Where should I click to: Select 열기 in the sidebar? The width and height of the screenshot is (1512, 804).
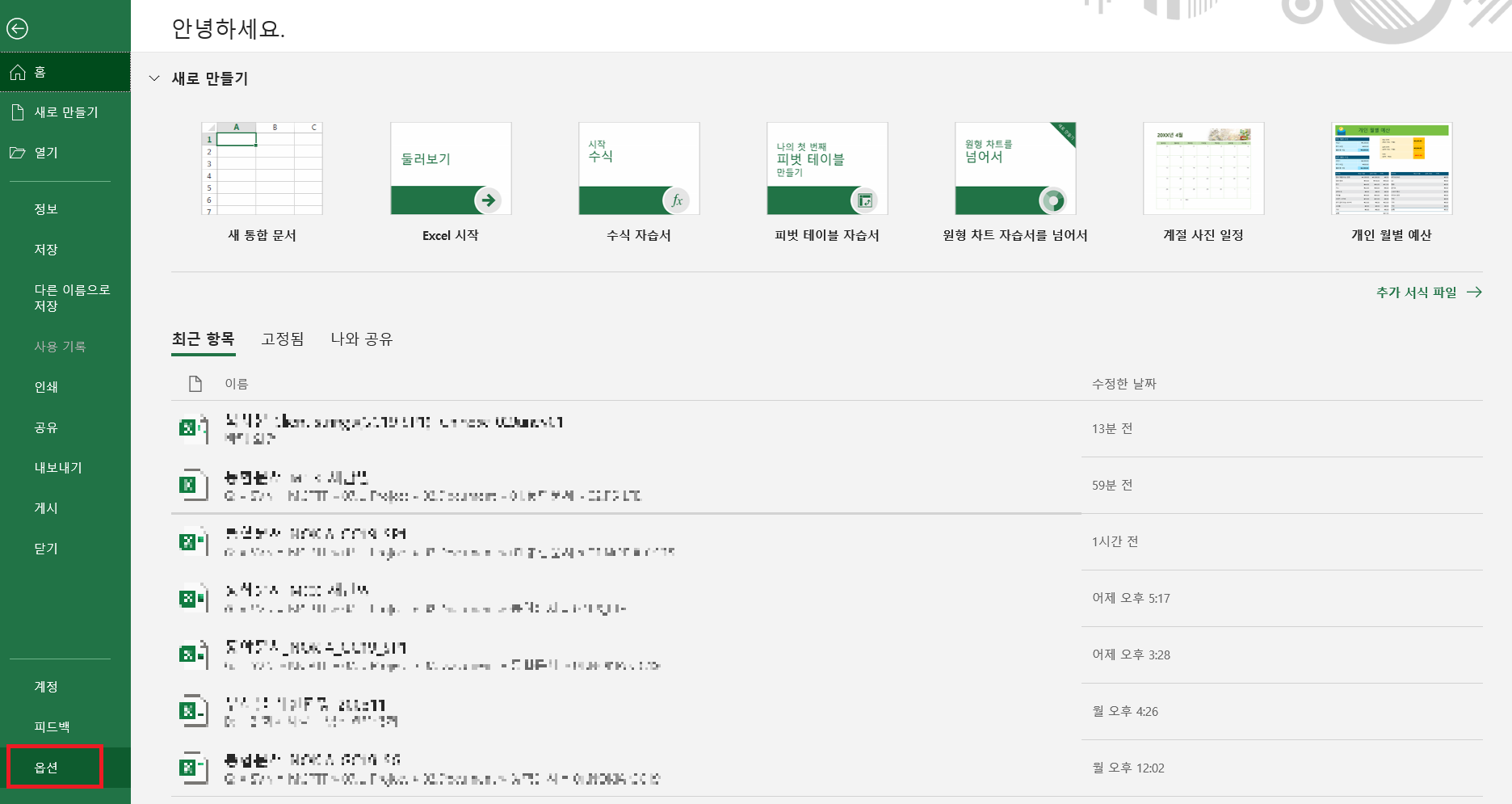65,153
